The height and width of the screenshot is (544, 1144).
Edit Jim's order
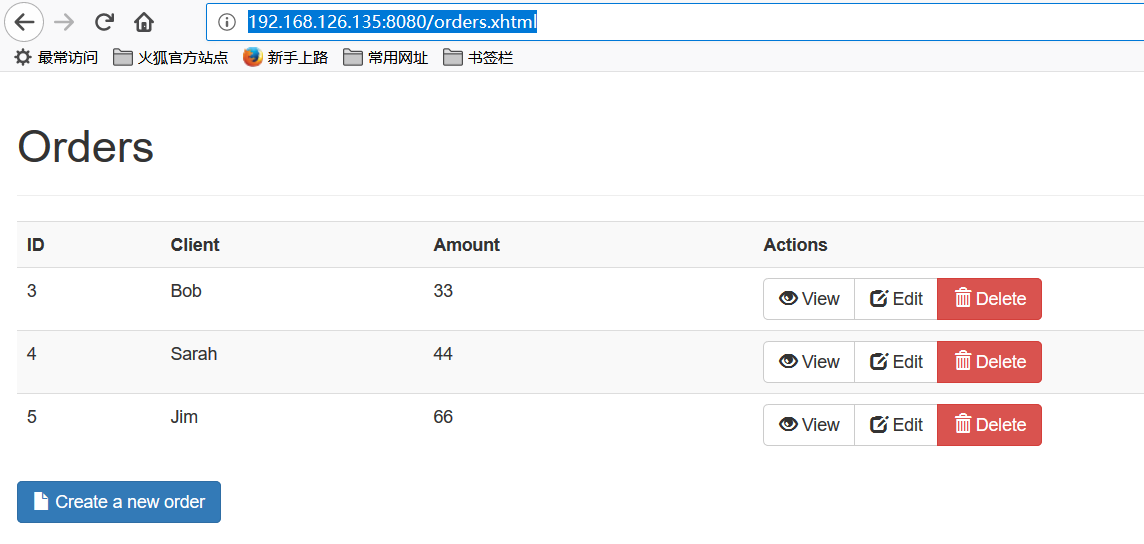pos(896,425)
